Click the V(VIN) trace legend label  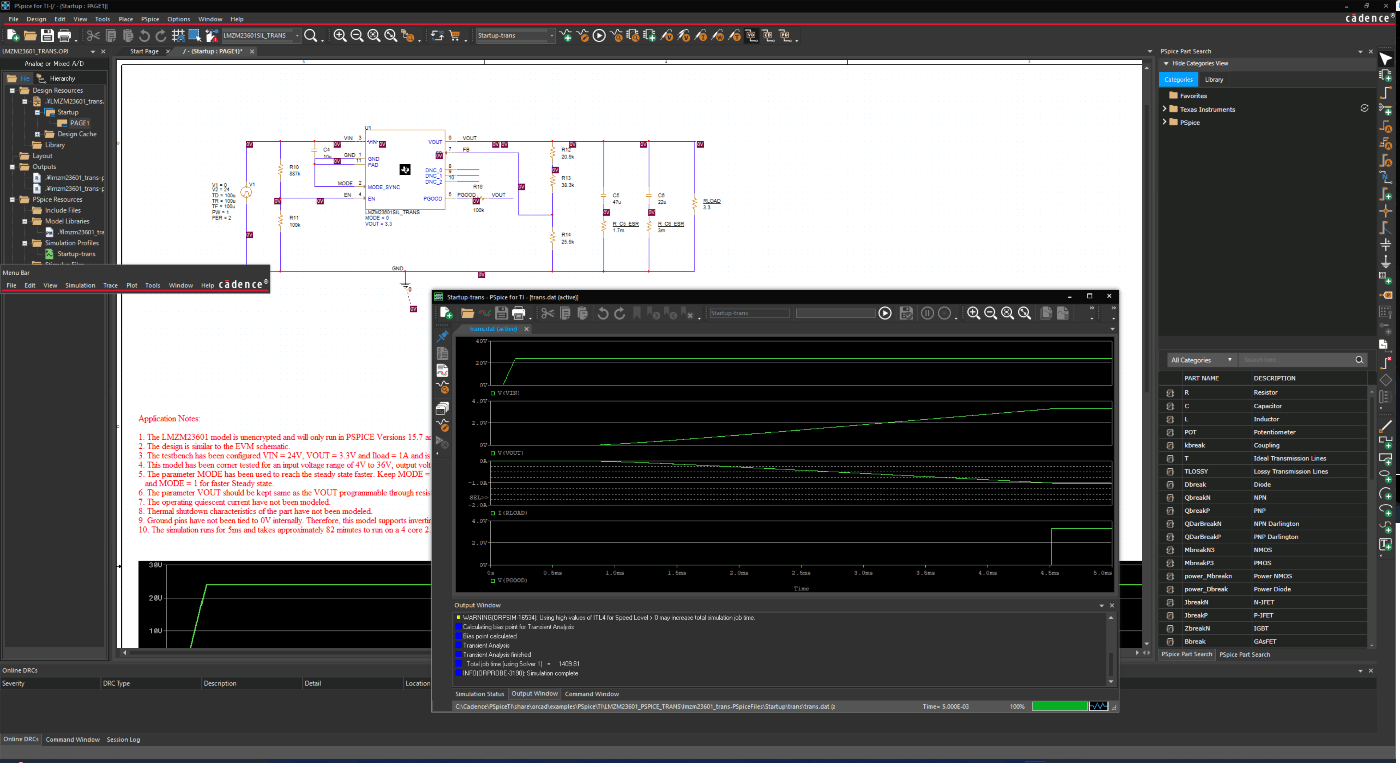click(508, 393)
